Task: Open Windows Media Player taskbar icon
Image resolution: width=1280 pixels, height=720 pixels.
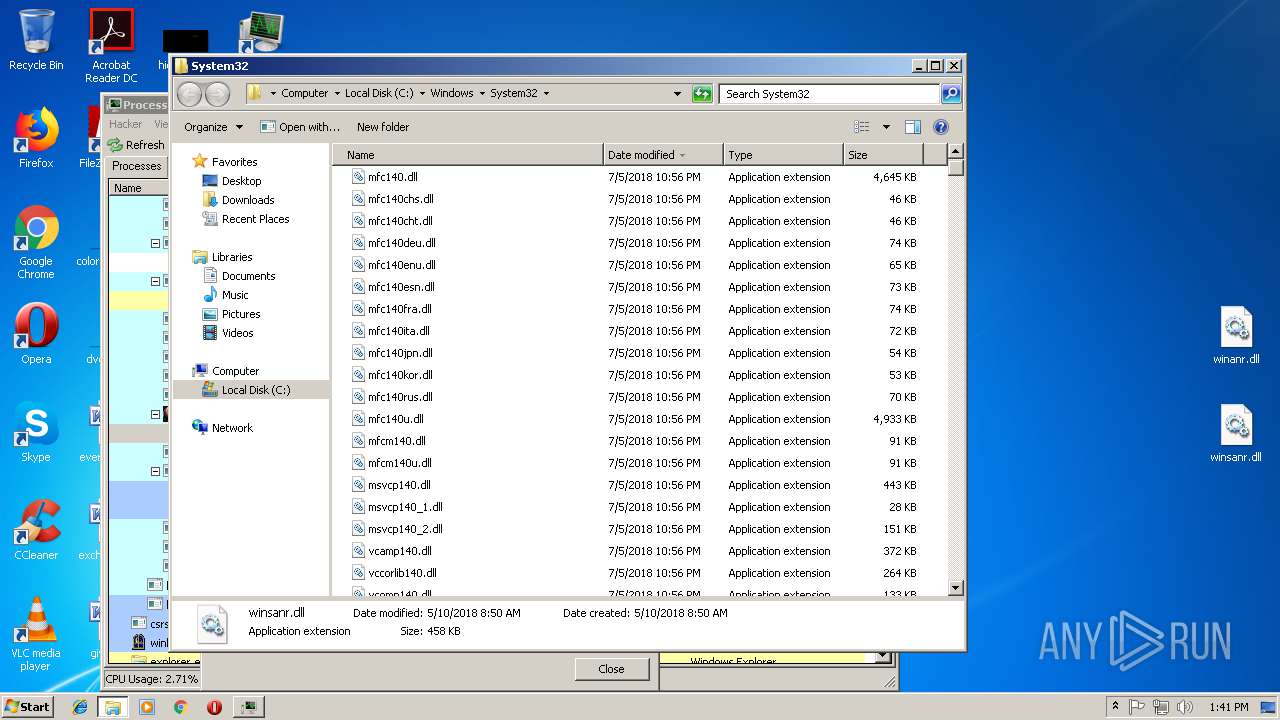Action: [147, 707]
